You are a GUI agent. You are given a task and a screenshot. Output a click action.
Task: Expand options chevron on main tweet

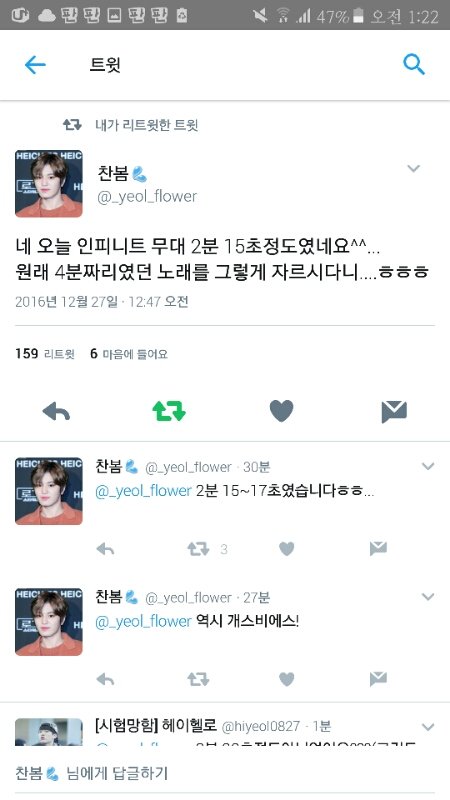[413, 168]
